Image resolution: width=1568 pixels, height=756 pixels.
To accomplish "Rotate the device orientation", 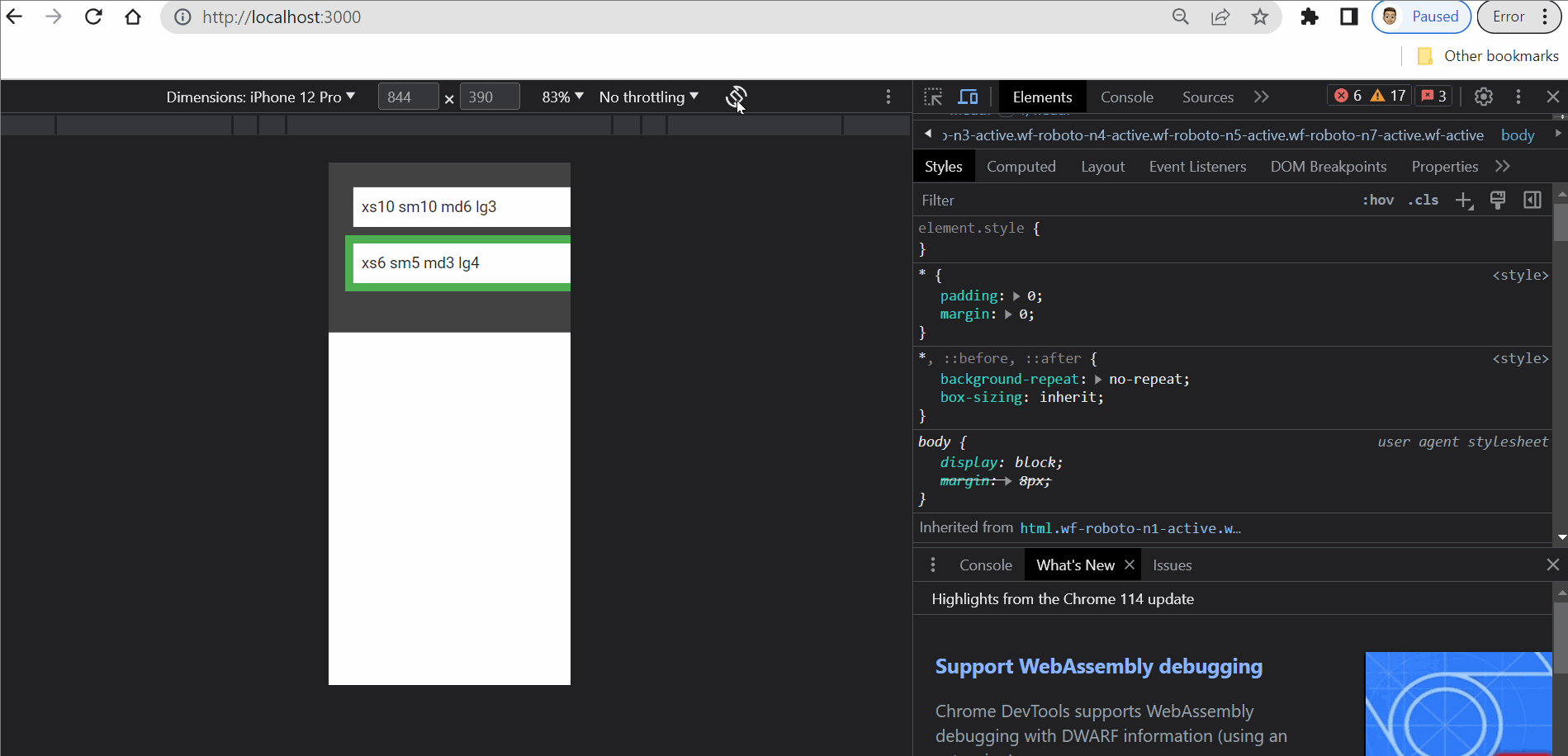I will point(736,97).
